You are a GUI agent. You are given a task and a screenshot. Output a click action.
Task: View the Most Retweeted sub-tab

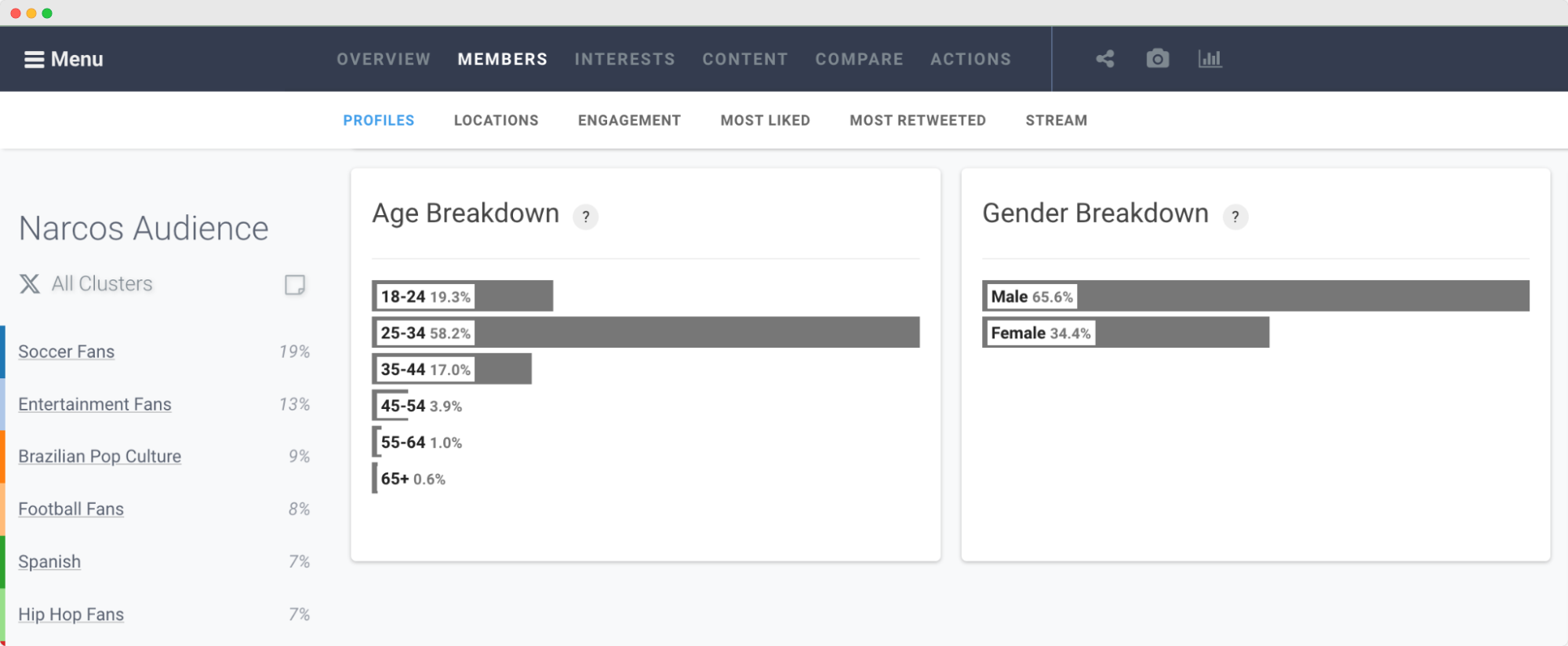[x=918, y=121]
